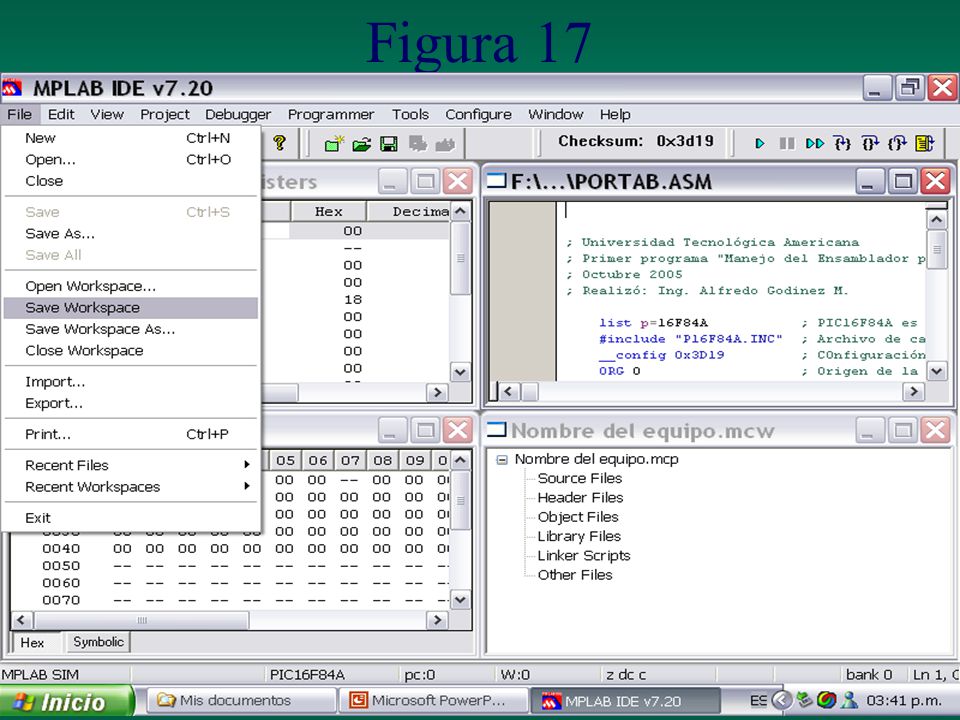960x720 pixels.
Task: Open the Programmer menu
Action: (331, 114)
